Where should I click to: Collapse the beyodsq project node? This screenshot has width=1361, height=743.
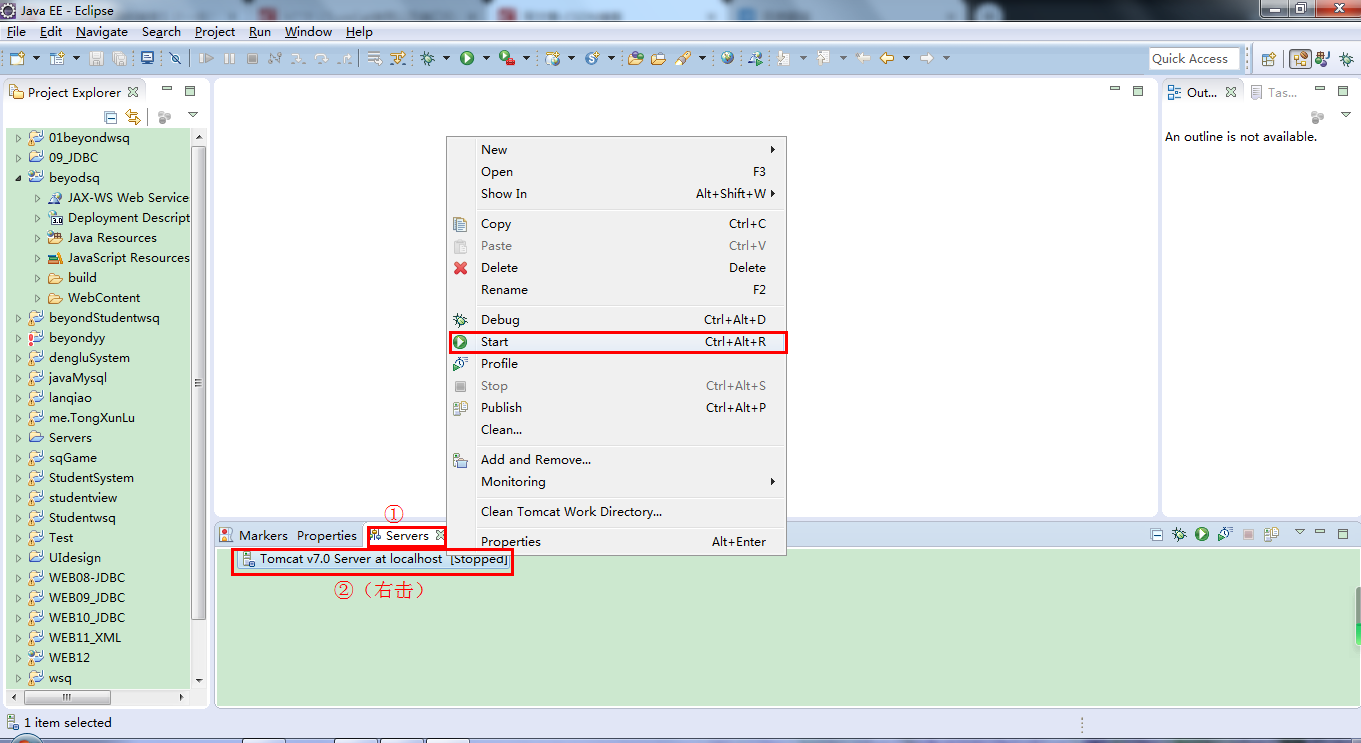click(x=18, y=178)
